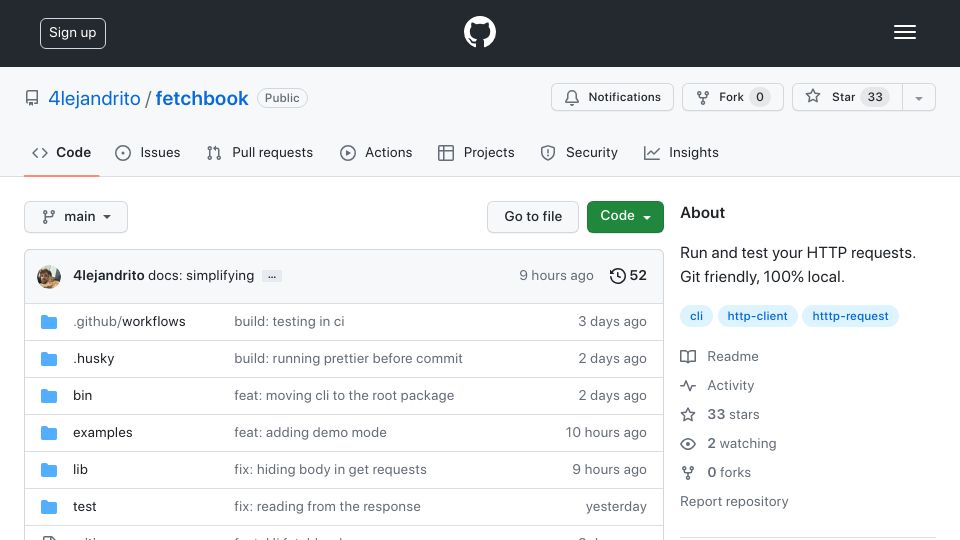The width and height of the screenshot is (960, 540).
Task: Open the Projects tab
Action: 476,152
